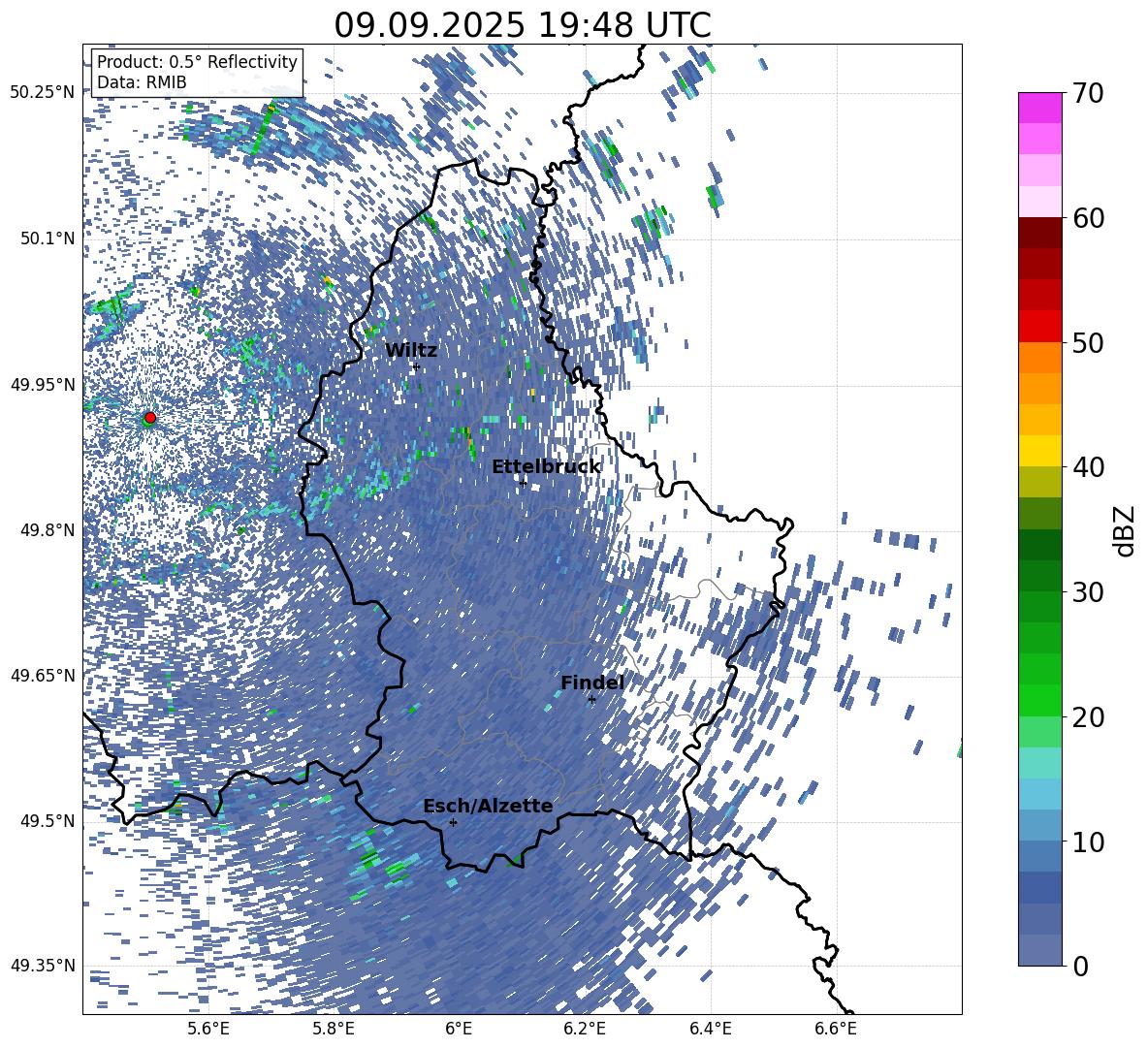Click the Esch/Alzette city label
Image resolution: width=1148 pixels, height=1048 pixels.
488,807
